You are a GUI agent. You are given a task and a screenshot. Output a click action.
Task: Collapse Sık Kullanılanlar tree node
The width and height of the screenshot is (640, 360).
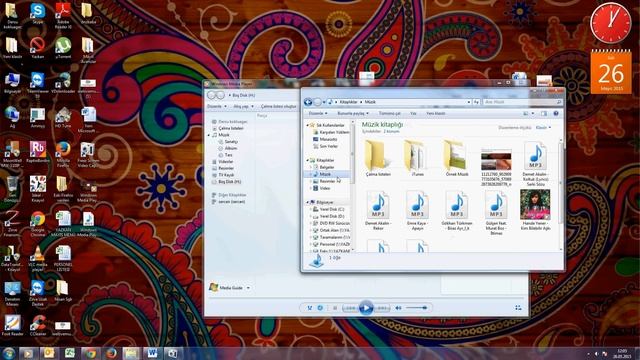coord(308,125)
